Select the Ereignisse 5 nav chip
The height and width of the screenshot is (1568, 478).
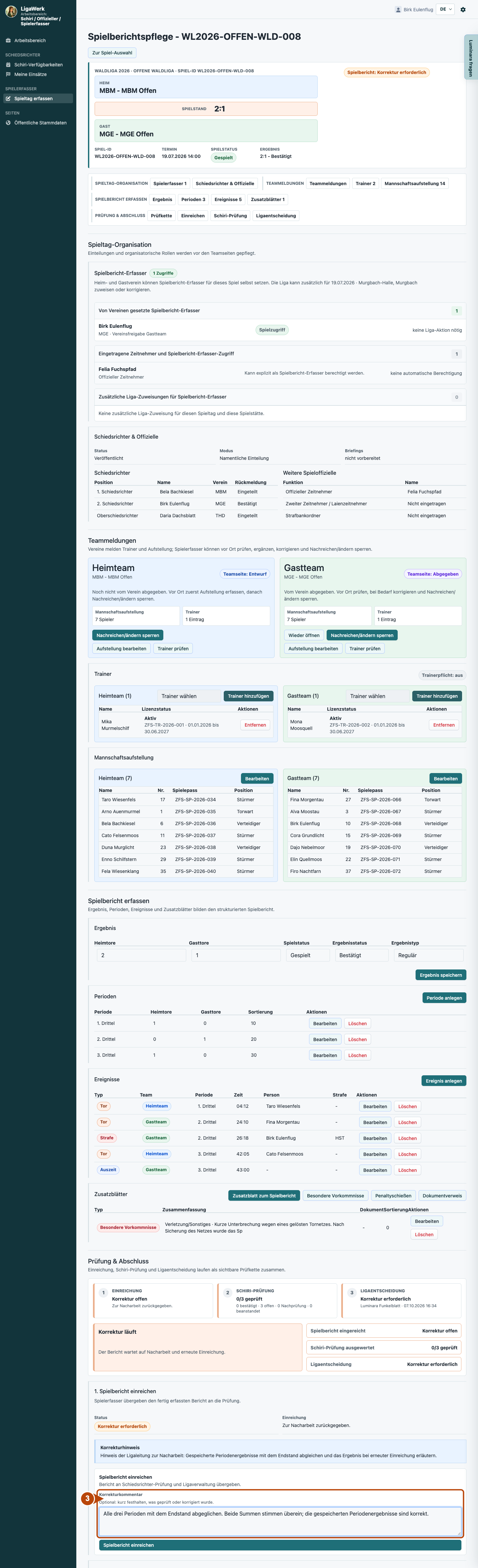point(228,200)
